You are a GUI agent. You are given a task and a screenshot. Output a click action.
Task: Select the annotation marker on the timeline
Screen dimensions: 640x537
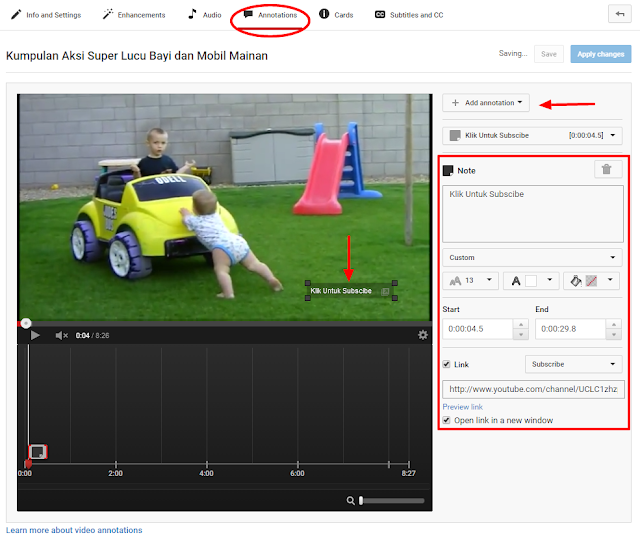point(38,452)
